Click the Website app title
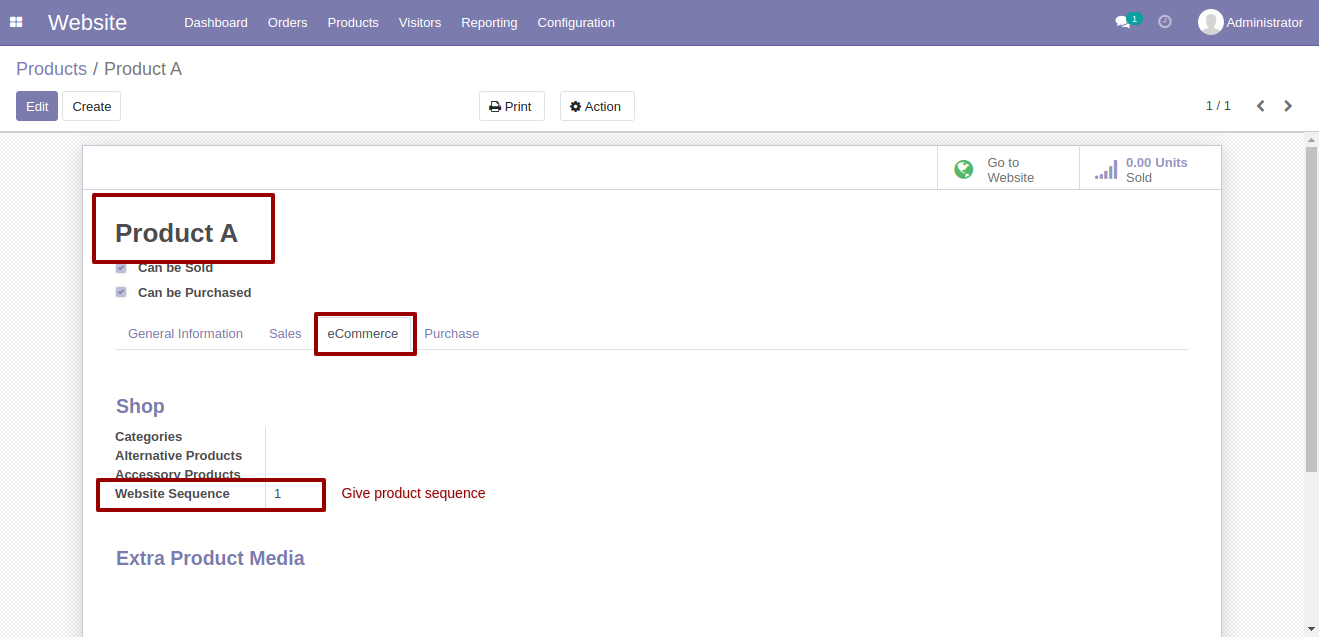 pyautogui.click(x=88, y=22)
